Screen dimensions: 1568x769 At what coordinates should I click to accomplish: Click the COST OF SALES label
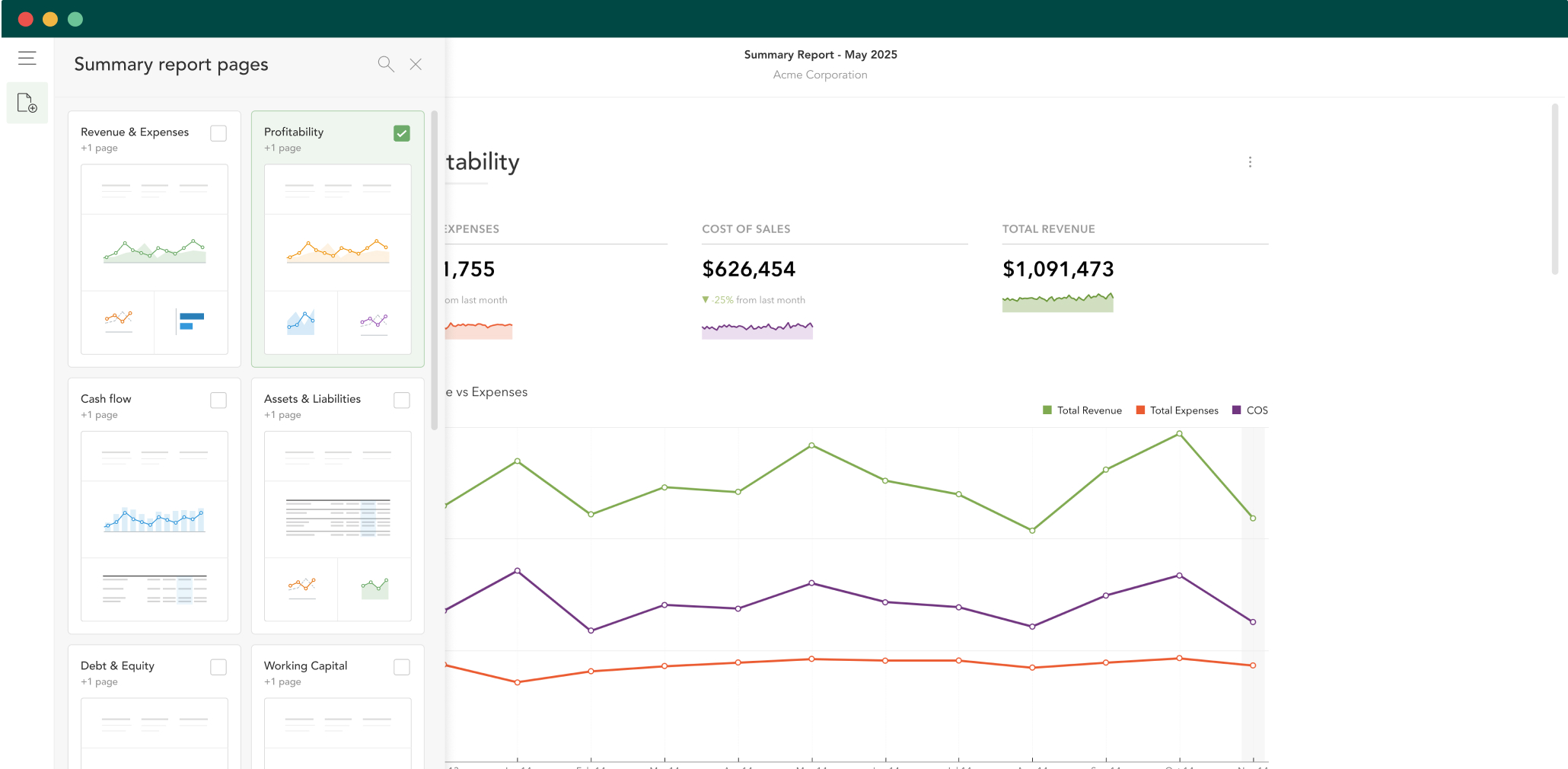coord(746,229)
